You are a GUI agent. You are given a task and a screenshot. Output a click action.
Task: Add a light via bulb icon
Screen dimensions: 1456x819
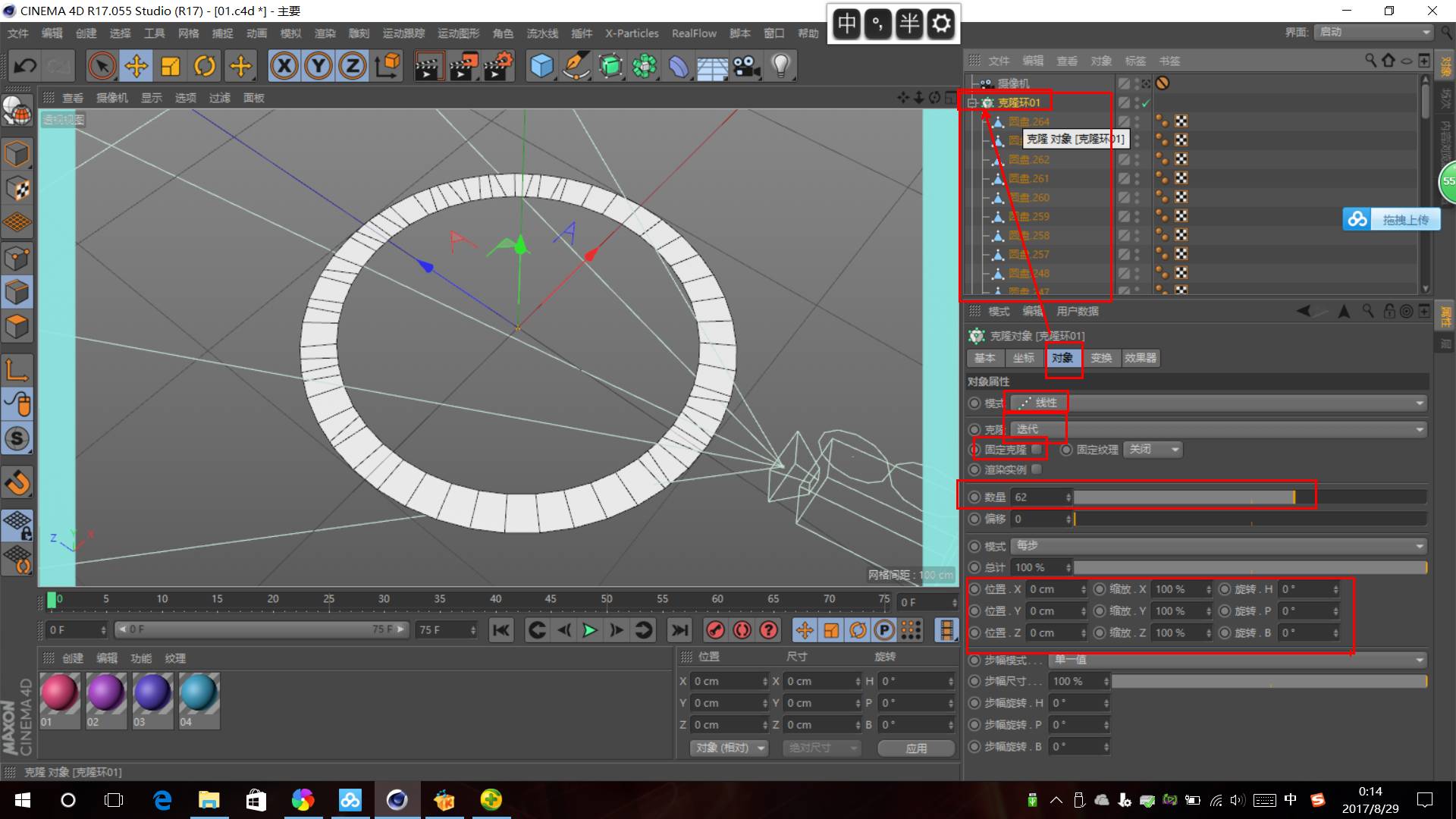point(781,66)
